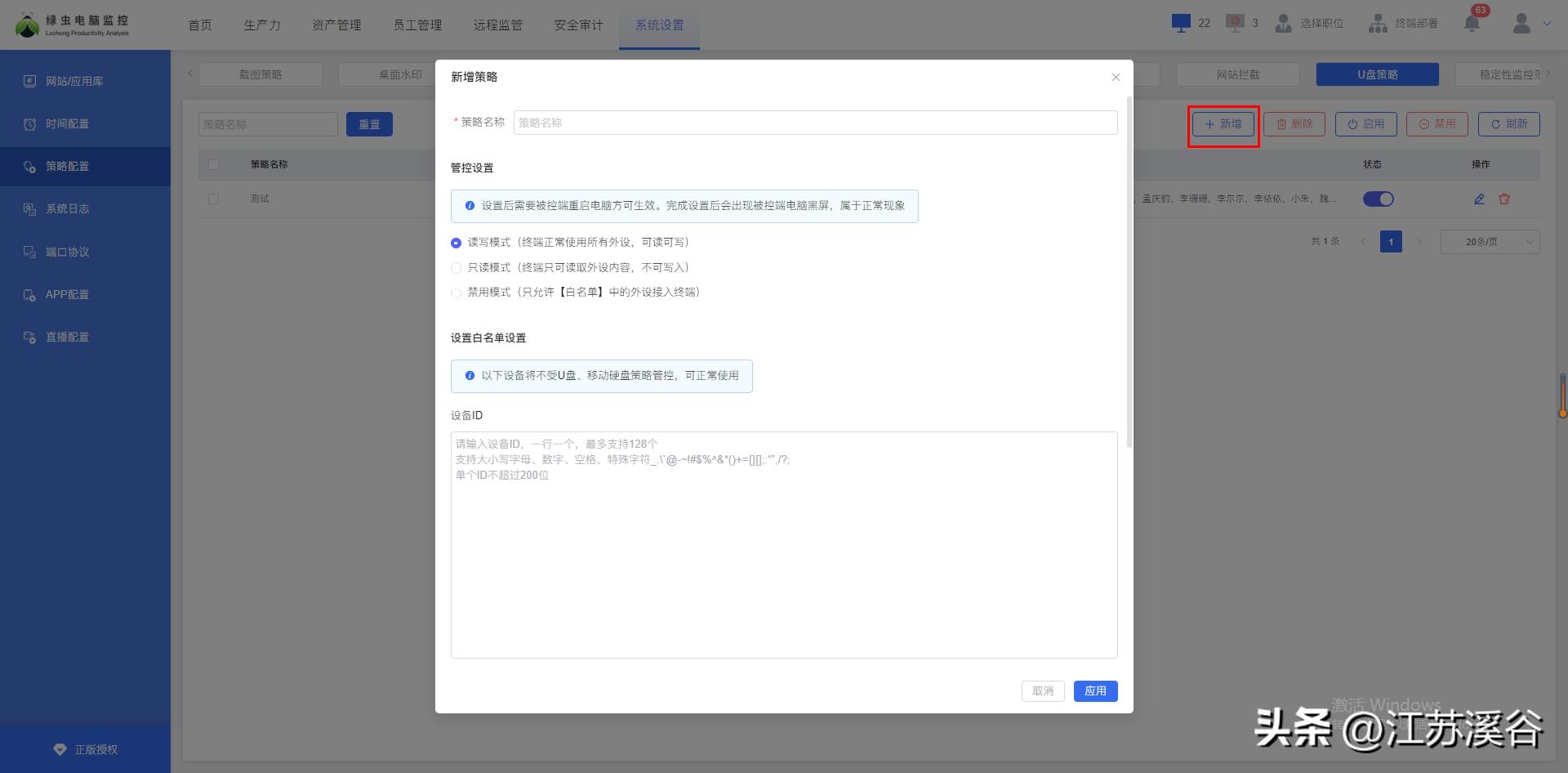Select the 只读模式 radio button

click(457, 267)
